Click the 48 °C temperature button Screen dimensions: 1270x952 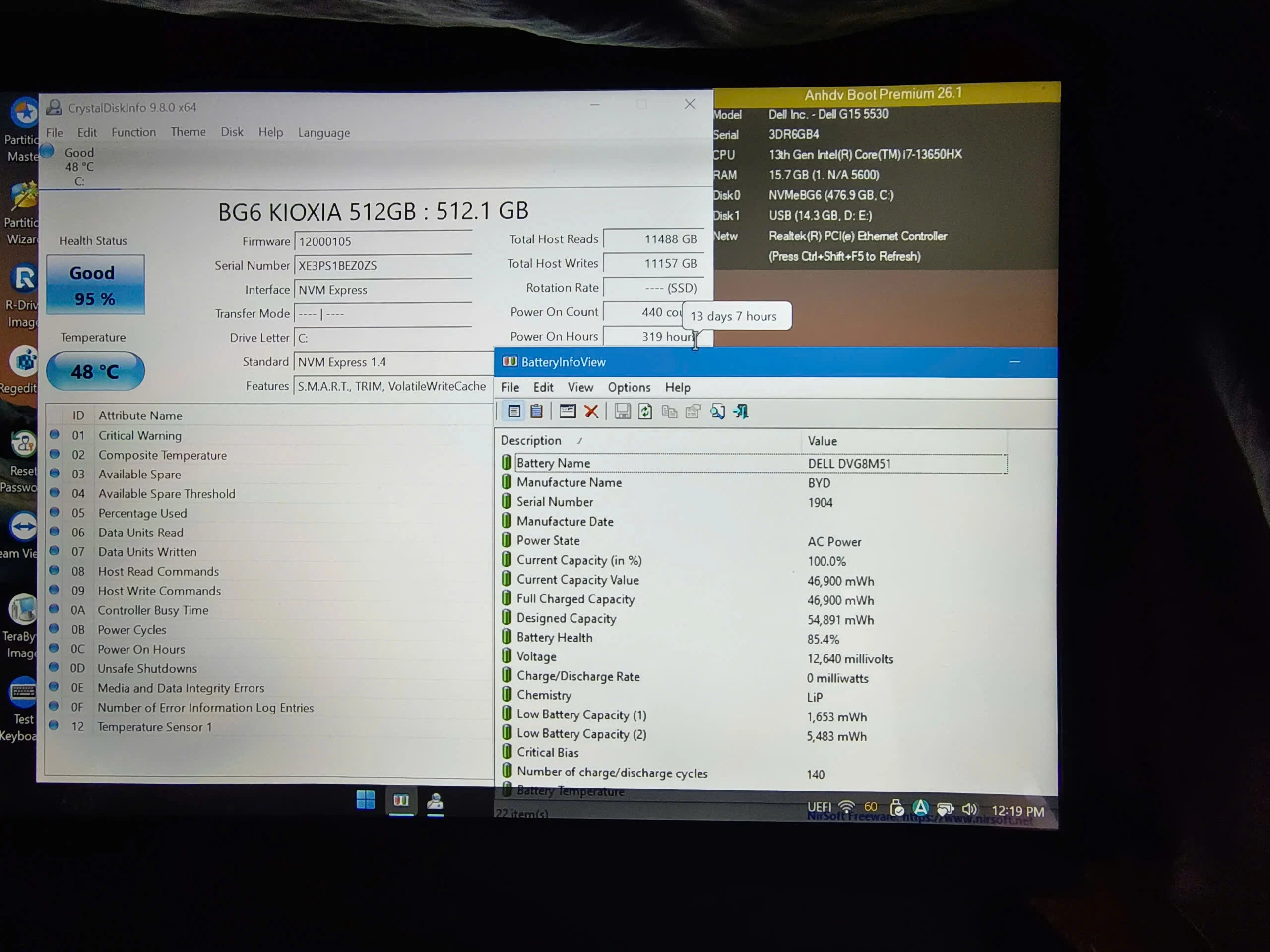tap(95, 371)
